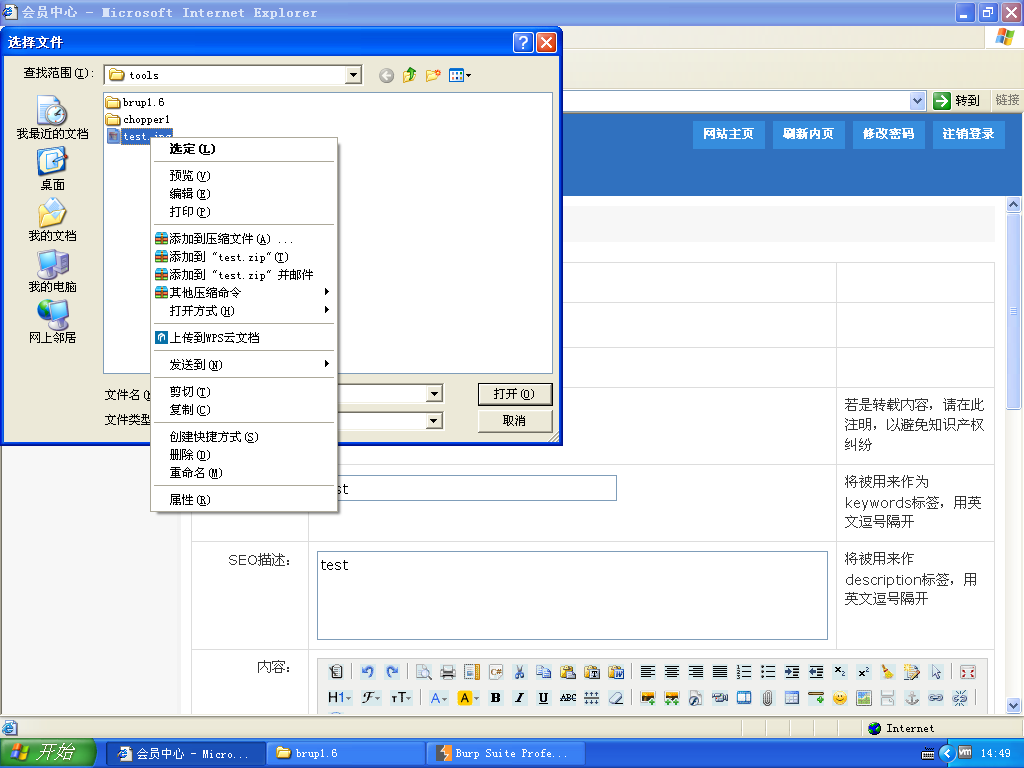The image size is (1024, 768).
Task: Open the 'brup1.6' folder in file list
Action: pos(136,102)
